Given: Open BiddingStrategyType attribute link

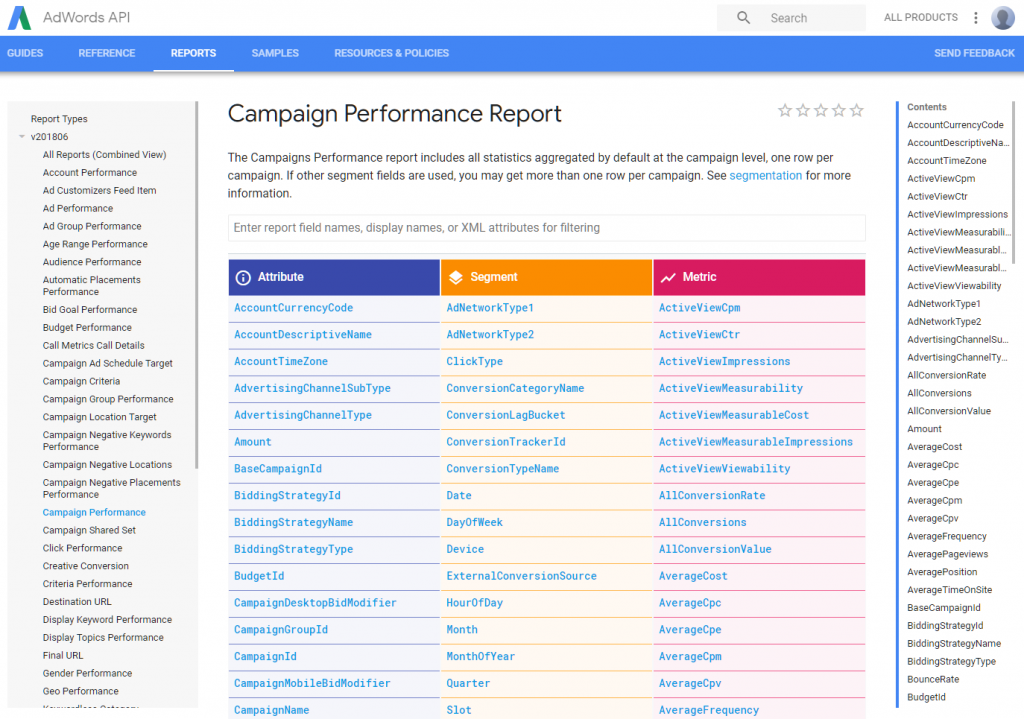Looking at the screenshot, I should [293, 549].
